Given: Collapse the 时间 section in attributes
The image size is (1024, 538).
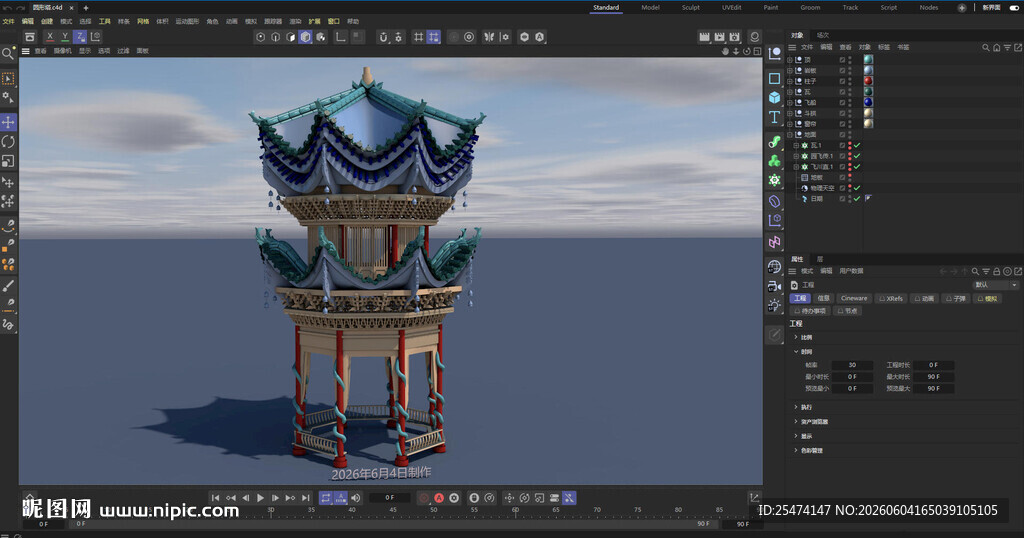Looking at the screenshot, I should tap(796, 352).
